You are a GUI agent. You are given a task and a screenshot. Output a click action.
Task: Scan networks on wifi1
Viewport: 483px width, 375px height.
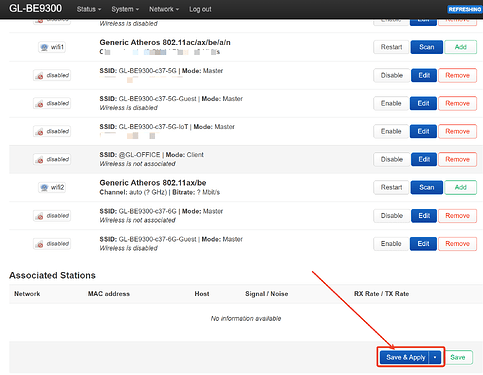tap(427, 47)
